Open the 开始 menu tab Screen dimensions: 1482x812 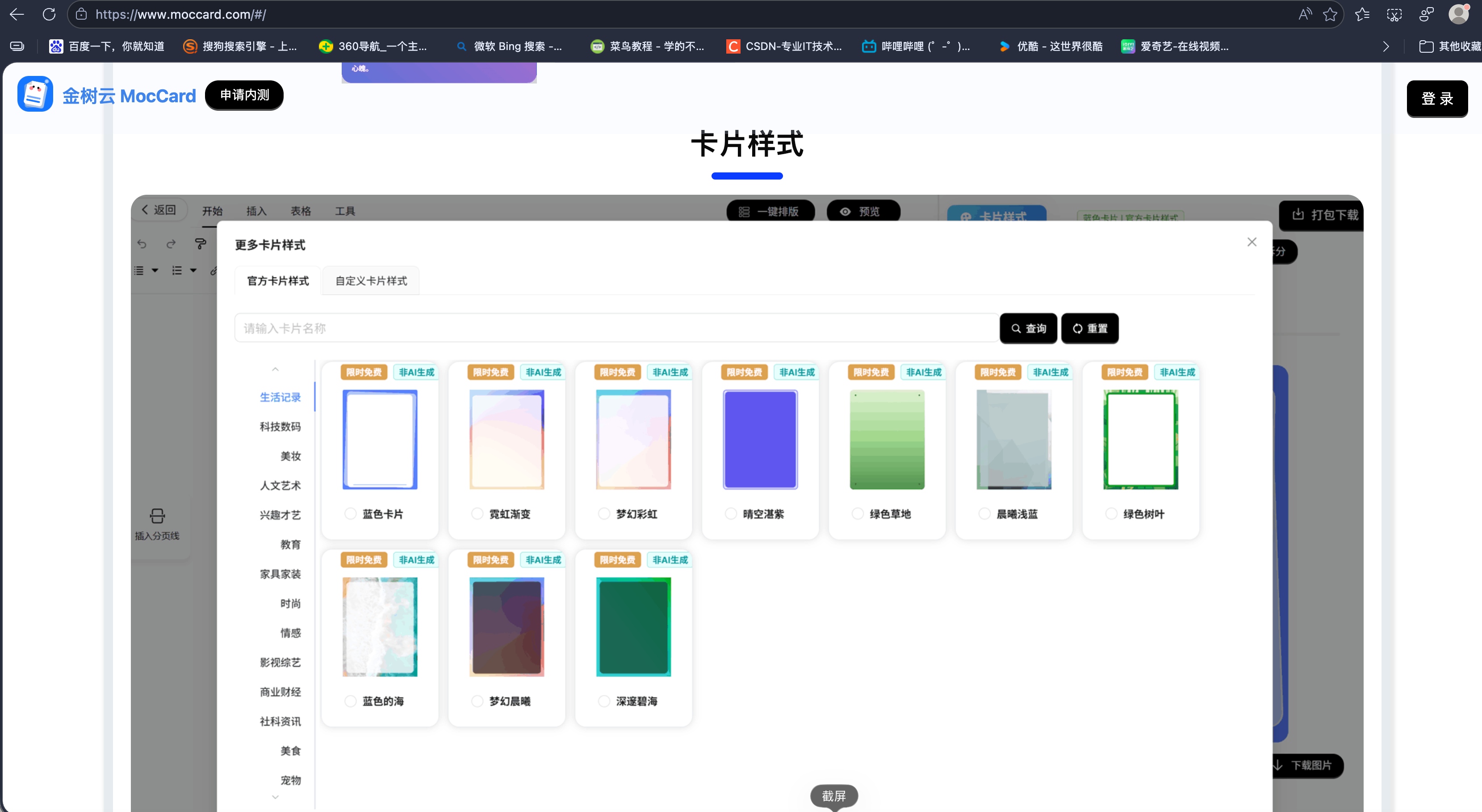[x=212, y=211]
